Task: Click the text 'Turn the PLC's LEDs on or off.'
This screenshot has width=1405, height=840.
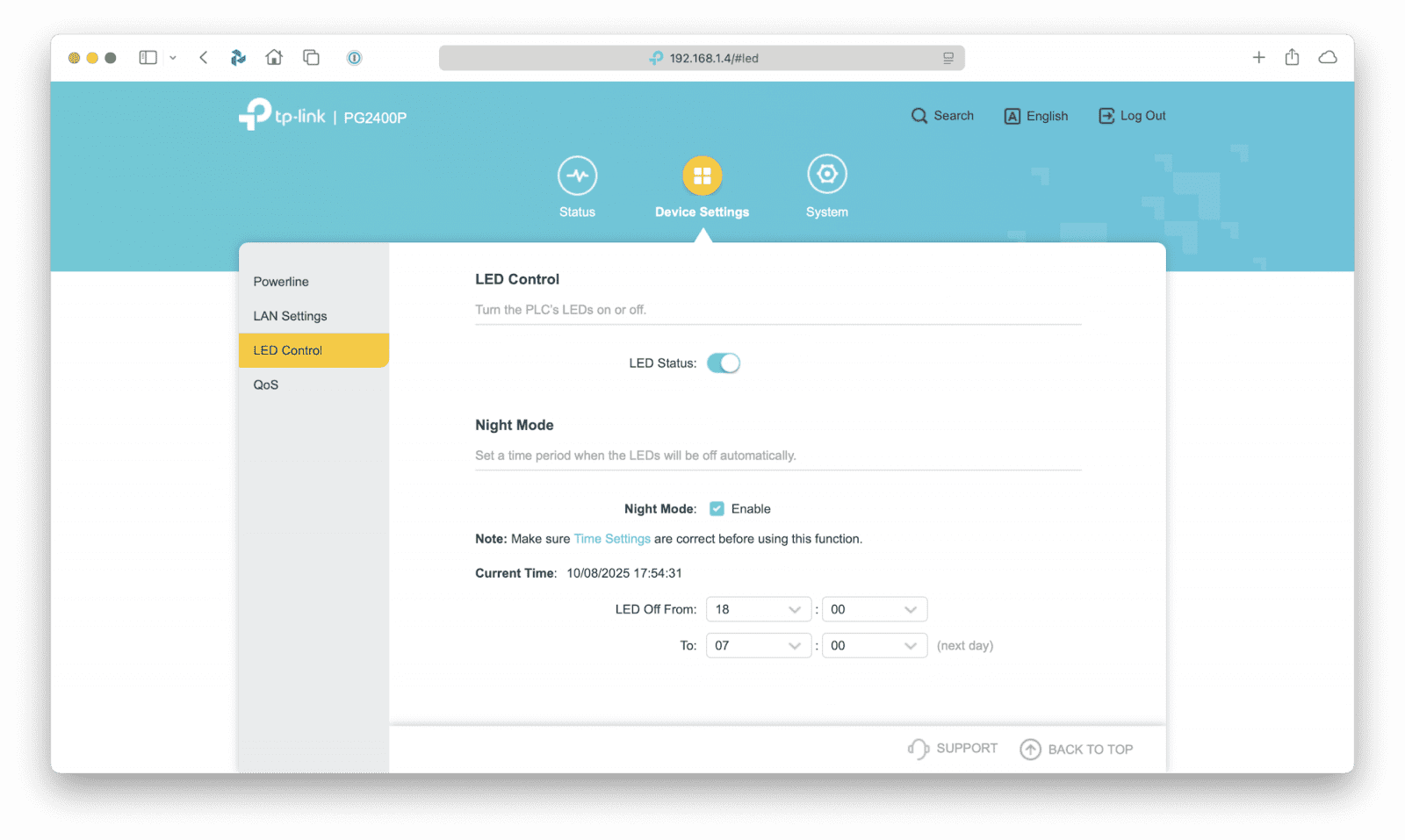Action: pos(560,310)
